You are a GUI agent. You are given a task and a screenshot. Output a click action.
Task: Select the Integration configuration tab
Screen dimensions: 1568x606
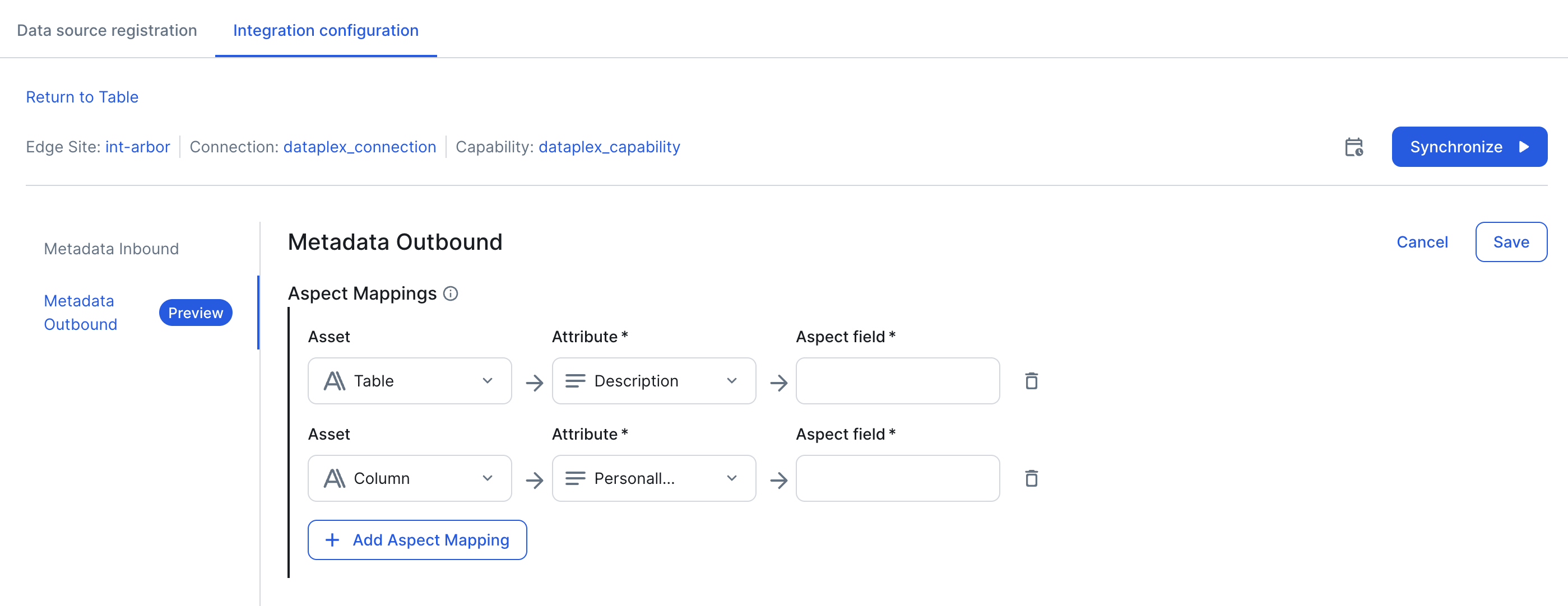pyautogui.click(x=326, y=30)
